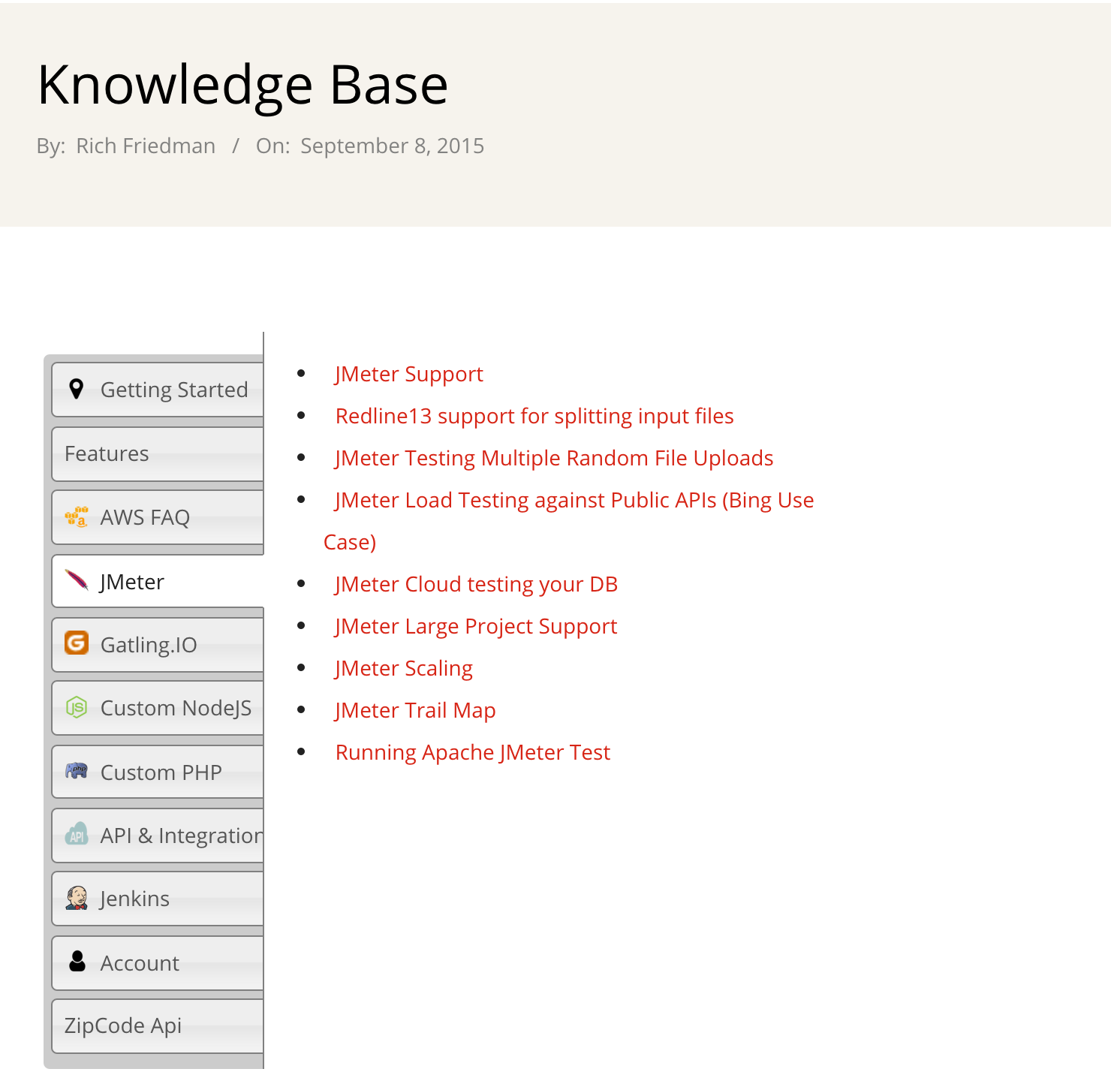Click the AWS FAQ orange cubes icon

pyautogui.click(x=76, y=516)
